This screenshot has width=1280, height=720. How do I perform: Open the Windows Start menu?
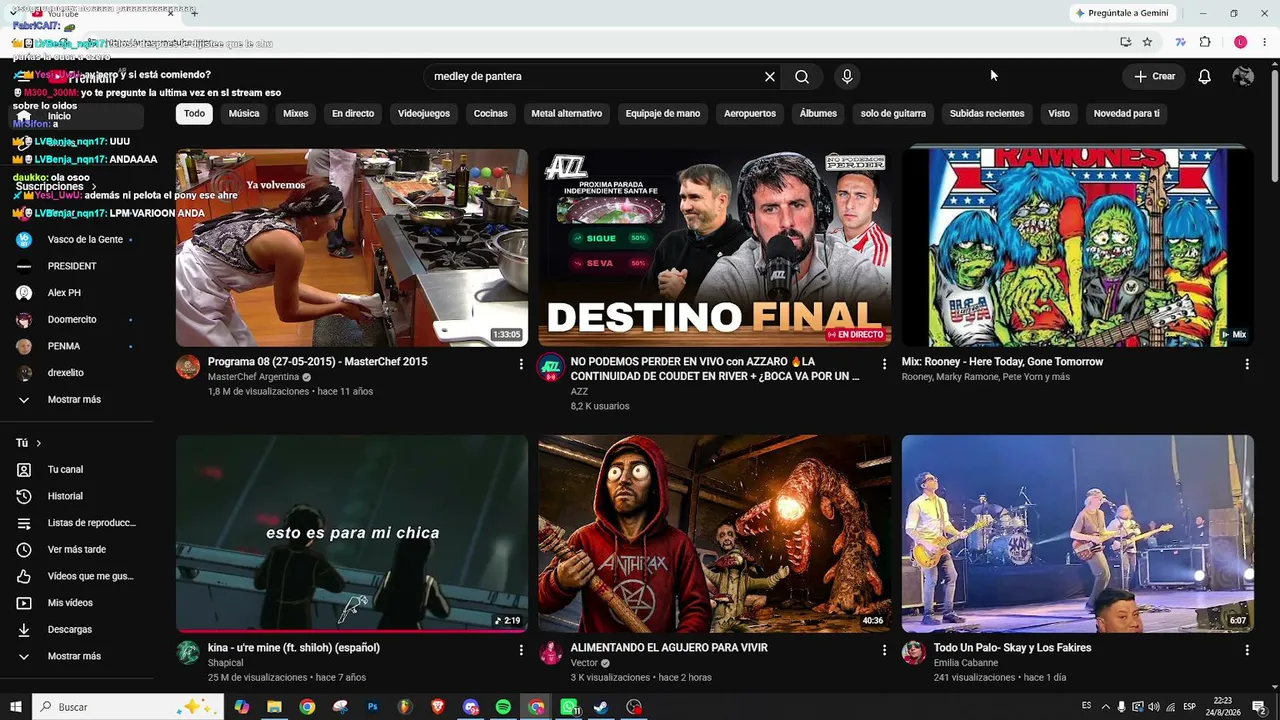click(16, 707)
